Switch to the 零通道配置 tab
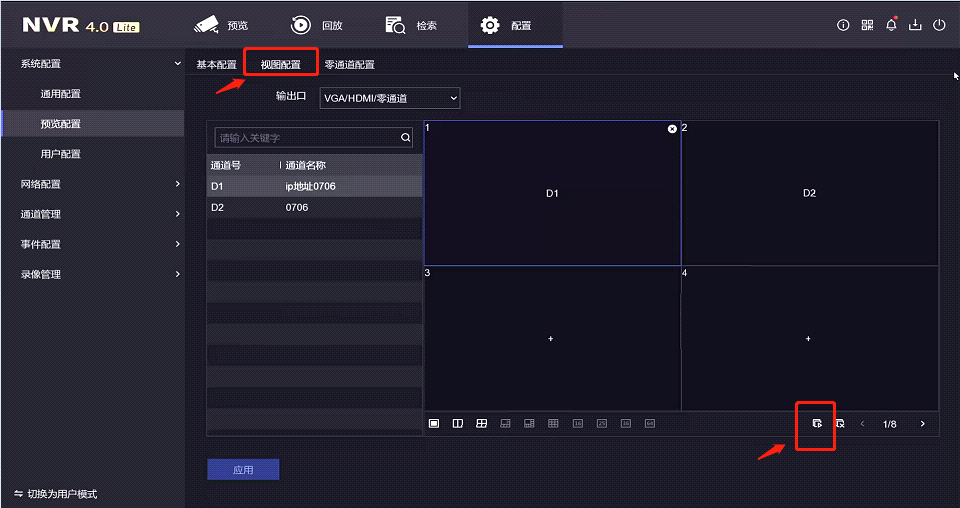960x508 pixels. tap(349, 65)
